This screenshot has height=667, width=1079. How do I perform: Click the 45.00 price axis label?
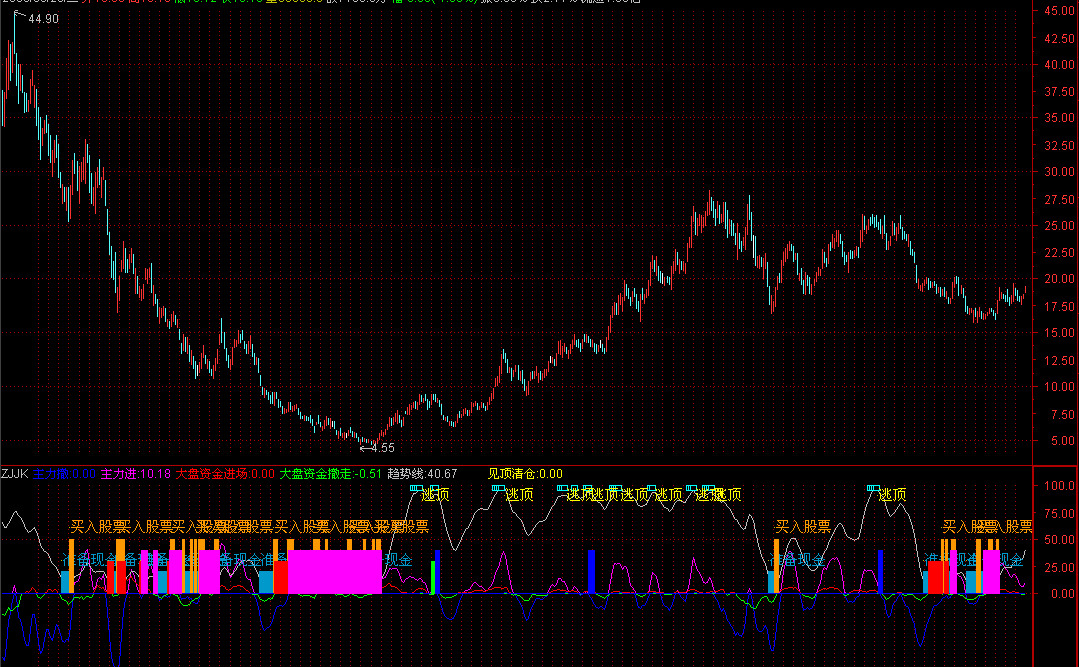click(x=1059, y=10)
